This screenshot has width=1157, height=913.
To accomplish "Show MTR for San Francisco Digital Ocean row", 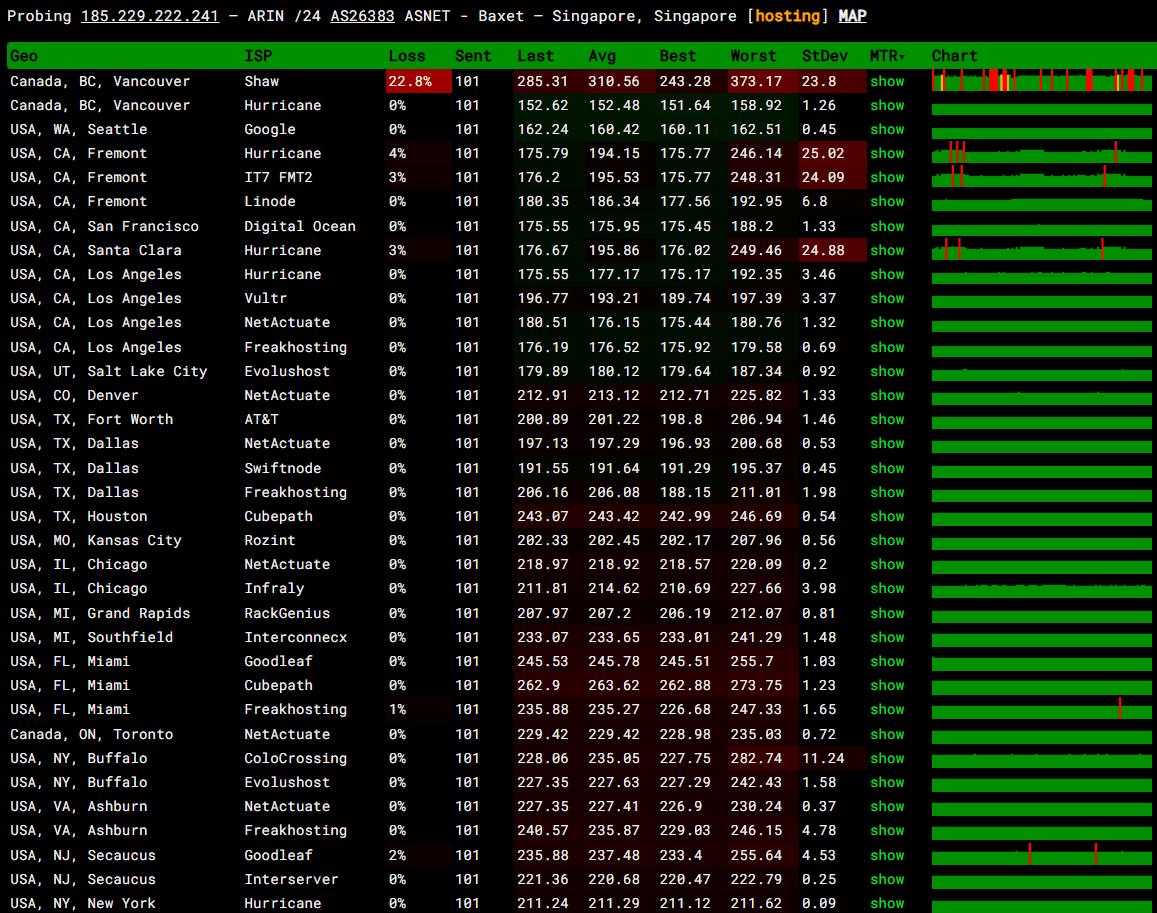I will click(x=887, y=227).
